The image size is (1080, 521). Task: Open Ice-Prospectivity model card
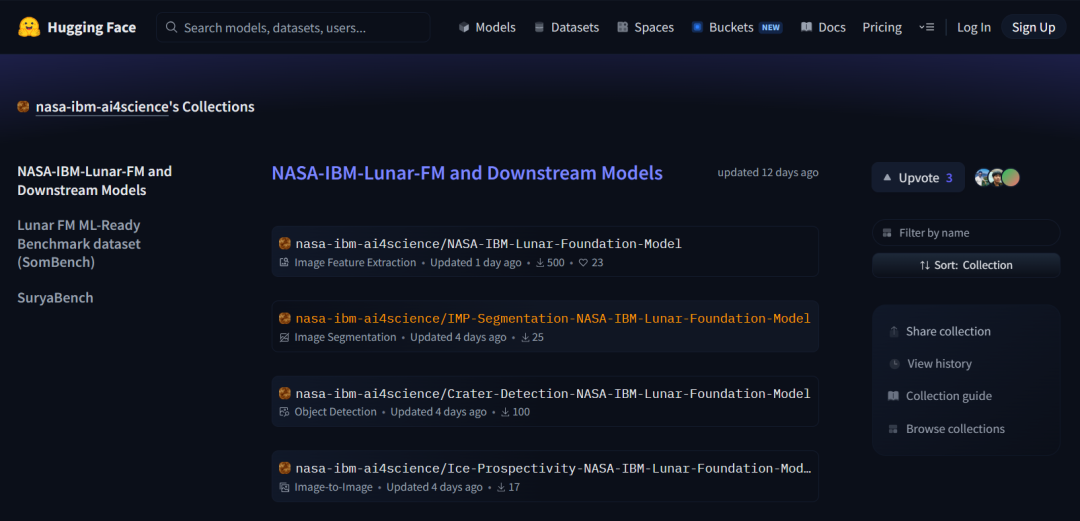click(545, 476)
